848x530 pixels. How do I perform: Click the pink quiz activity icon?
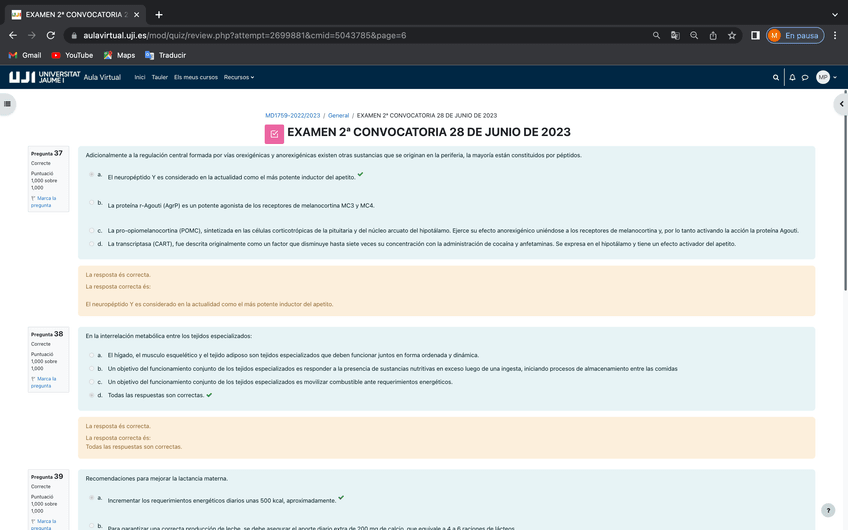(x=274, y=133)
